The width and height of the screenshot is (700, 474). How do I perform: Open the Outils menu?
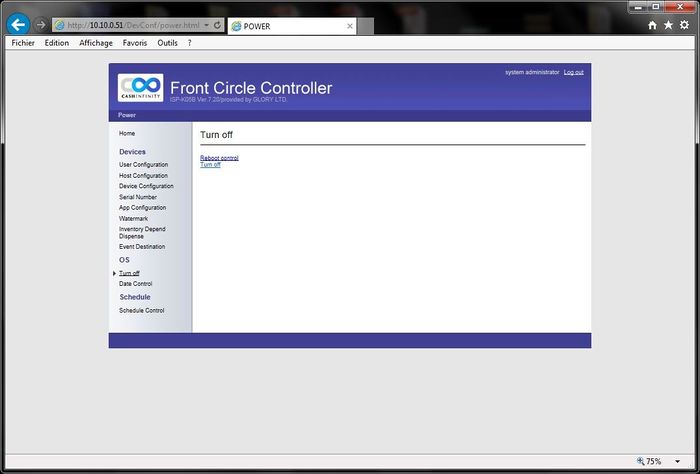(167, 43)
